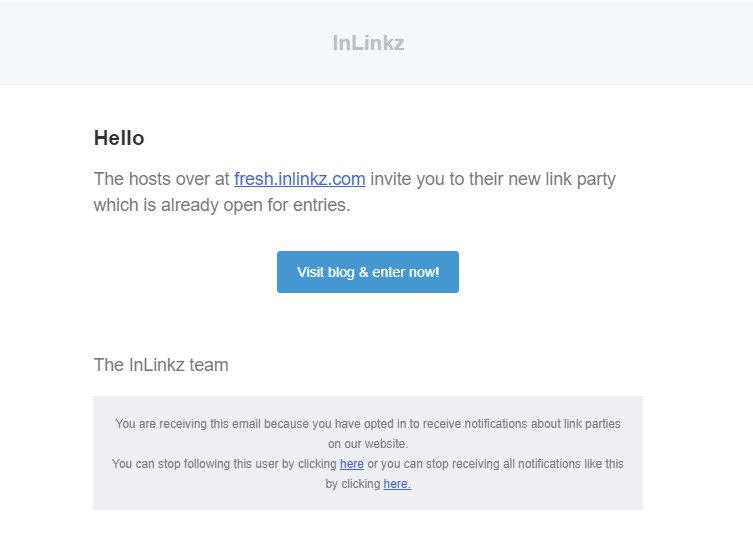Image resolution: width=753 pixels, height=542 pixels.
Task: Click the words 'invite you to their new link party'
Action: tap(493, 179)
